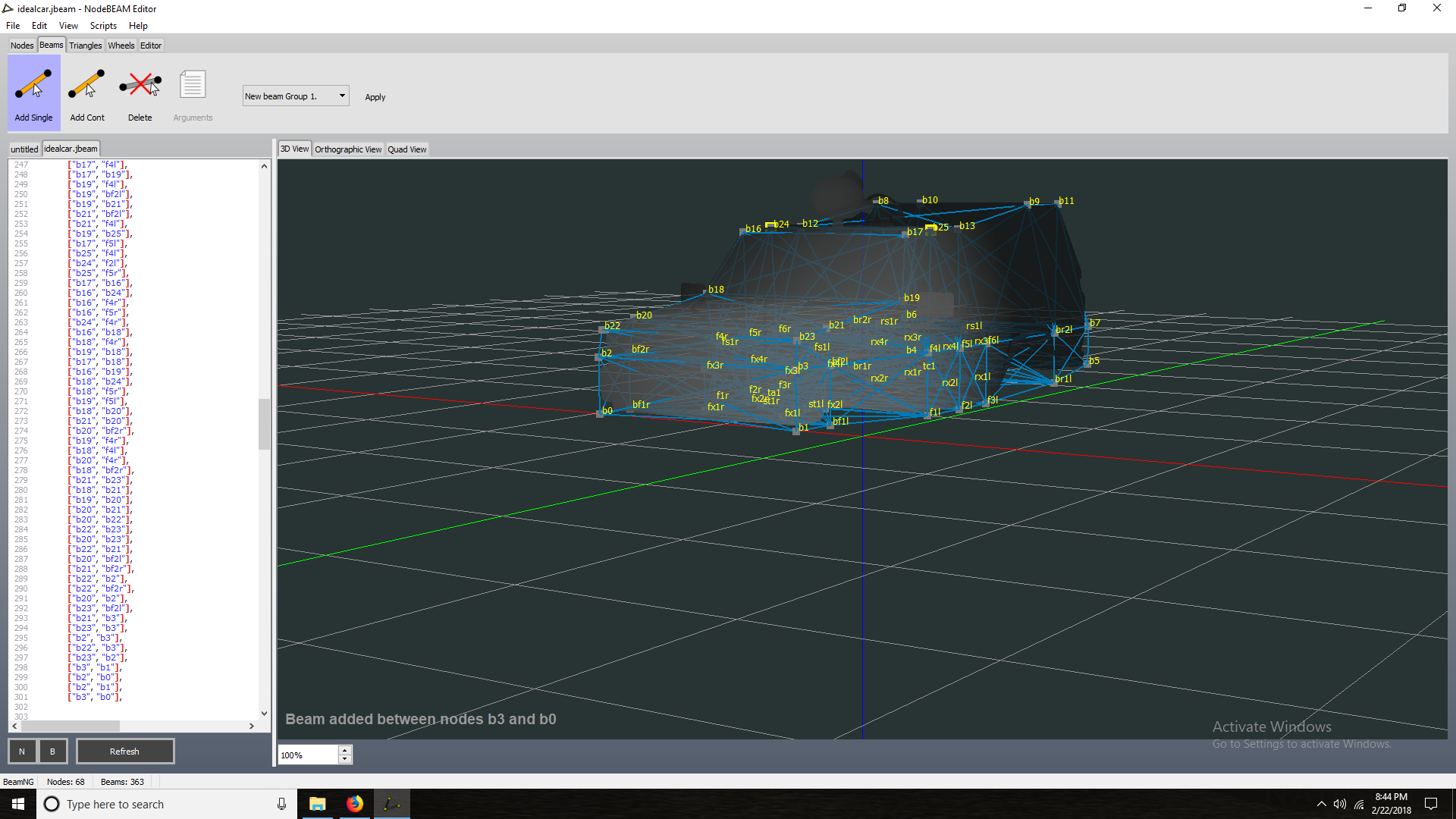Image resolution: width=1456 pixels, height=819 pixels.
Task: Open the Arguments panel icon
Action: tap(193, 94)
